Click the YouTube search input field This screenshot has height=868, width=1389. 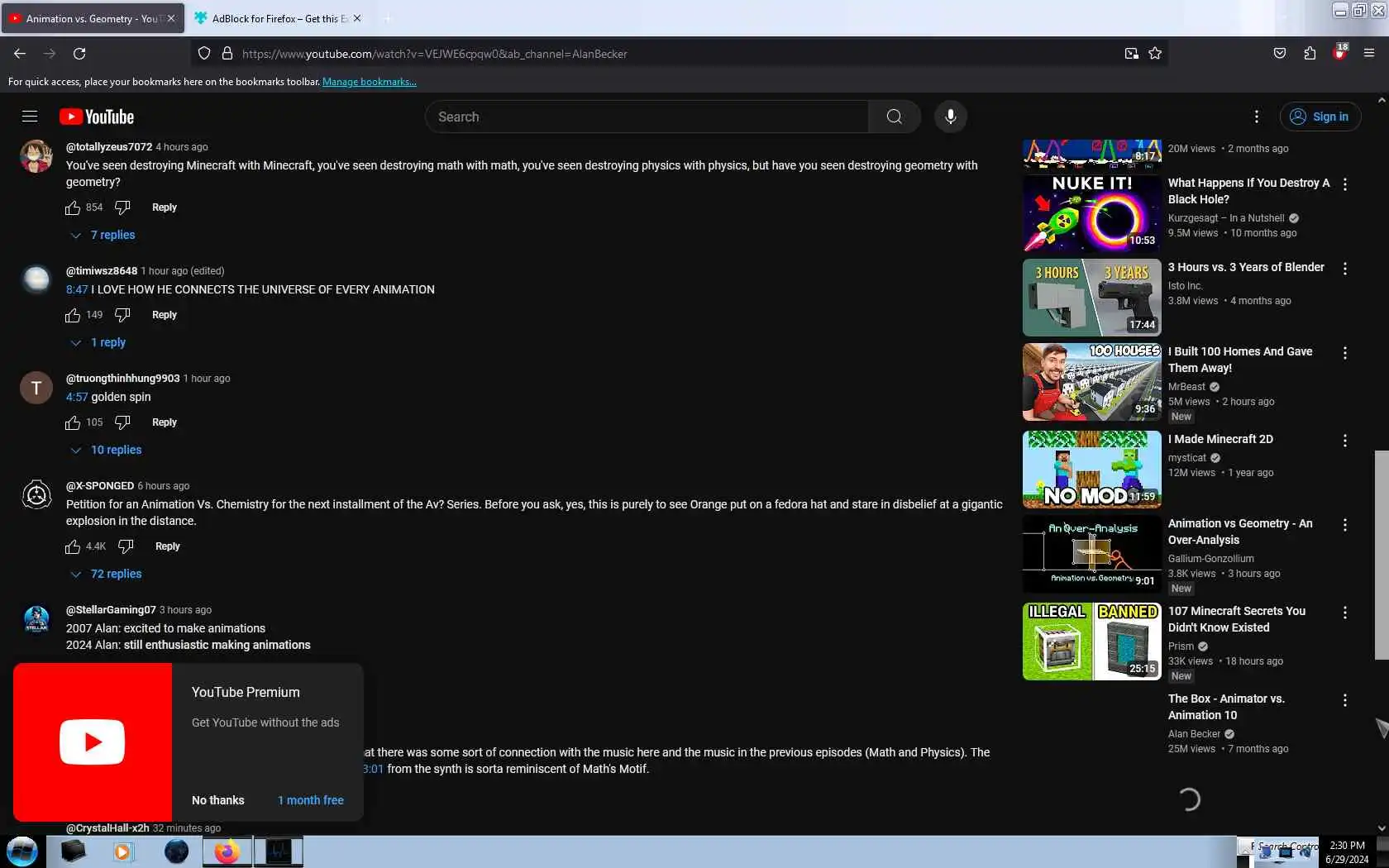647,117
